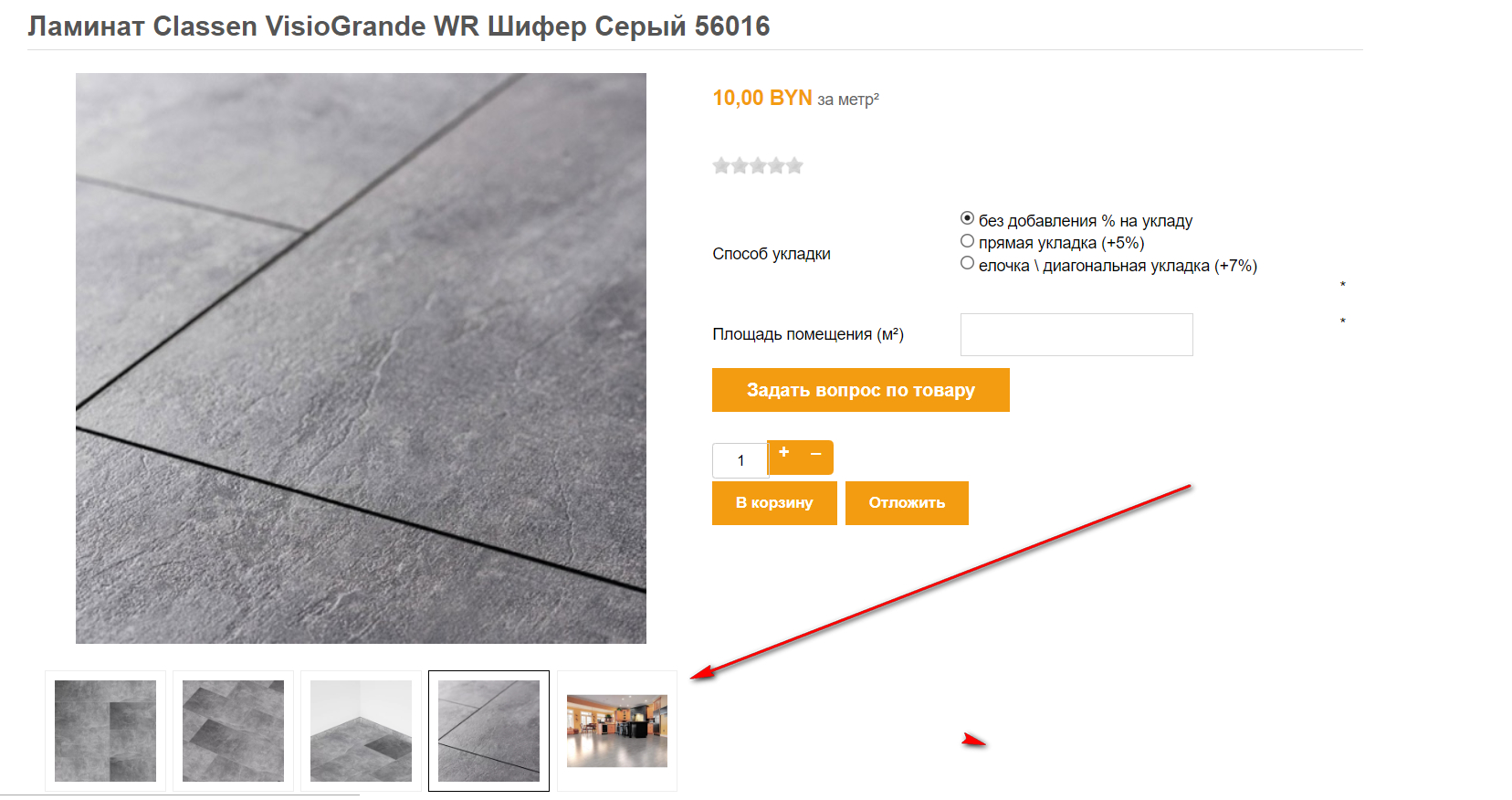Click the plus quantity increment icon
The width and height of the screenshot is (1512, 800).
tap(783, 453)
